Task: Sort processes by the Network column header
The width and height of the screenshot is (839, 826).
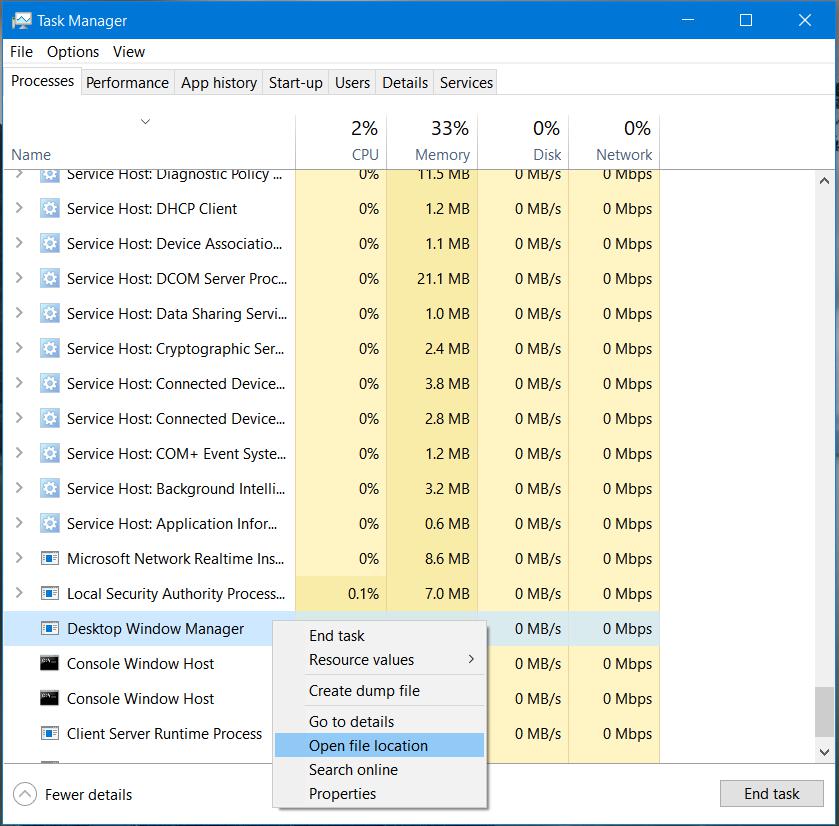Action: click(614, 141)
